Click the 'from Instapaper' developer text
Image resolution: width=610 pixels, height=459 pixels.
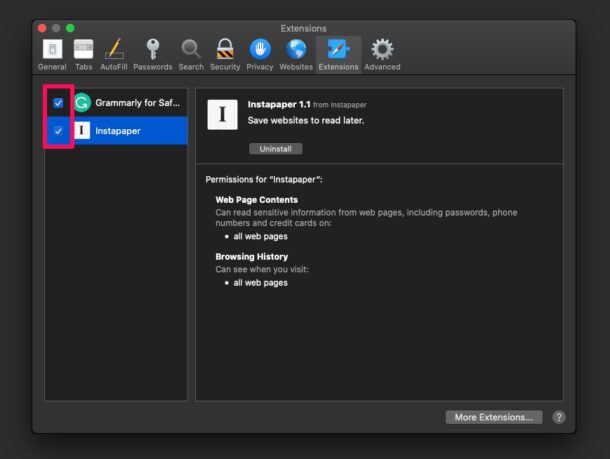[340, 105]
